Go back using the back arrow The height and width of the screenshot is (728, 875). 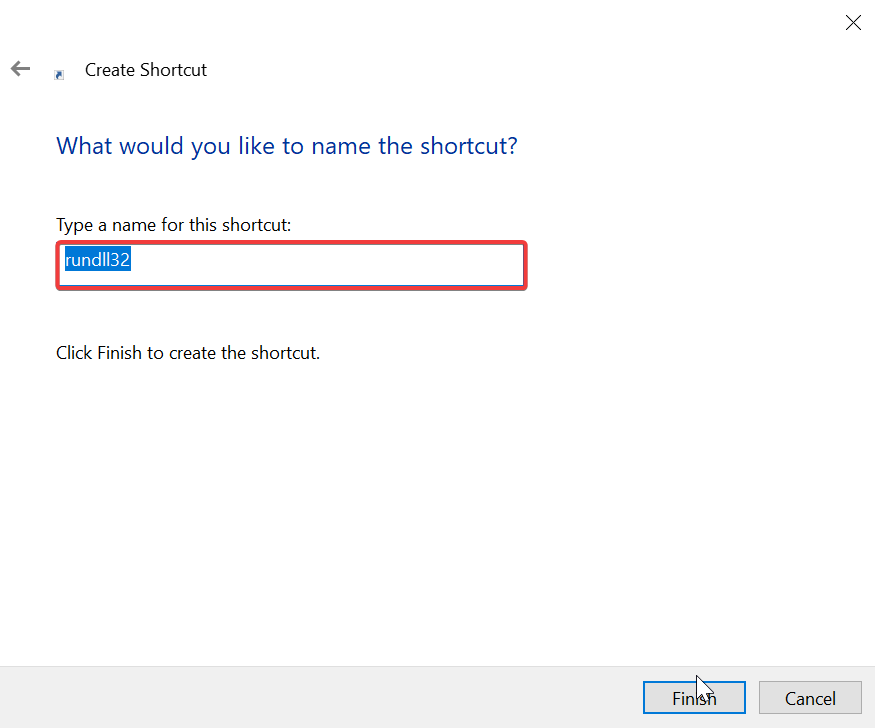point(20,69)
